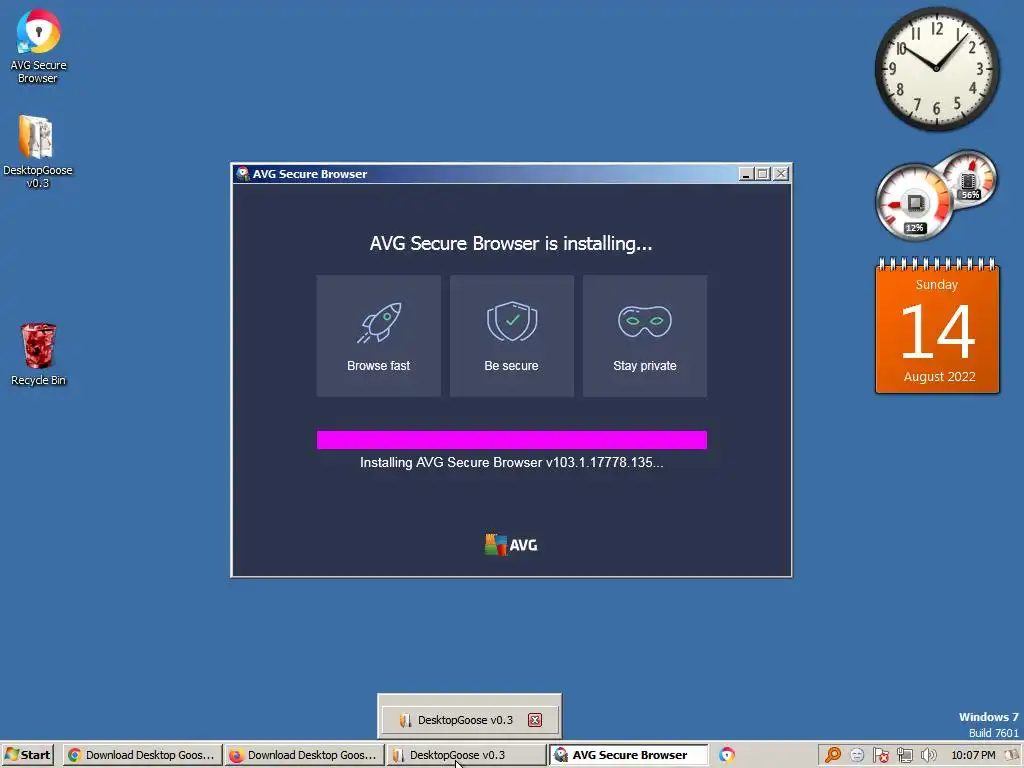Click the Browse fast rocket card

pos(379,336)
